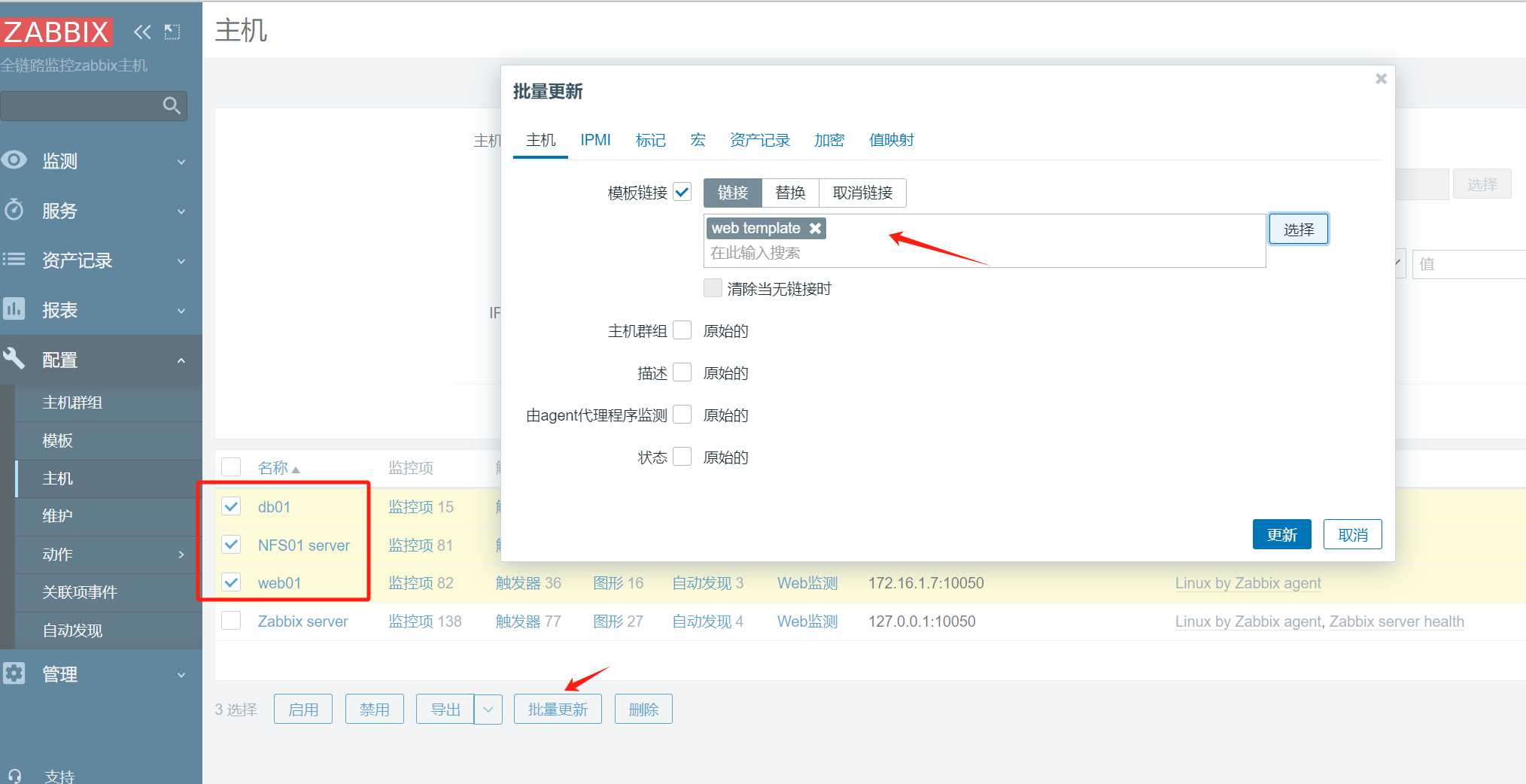This screenshot has height=784, width=1526.
Task: Remove web template tag with X
Action: 815,228
